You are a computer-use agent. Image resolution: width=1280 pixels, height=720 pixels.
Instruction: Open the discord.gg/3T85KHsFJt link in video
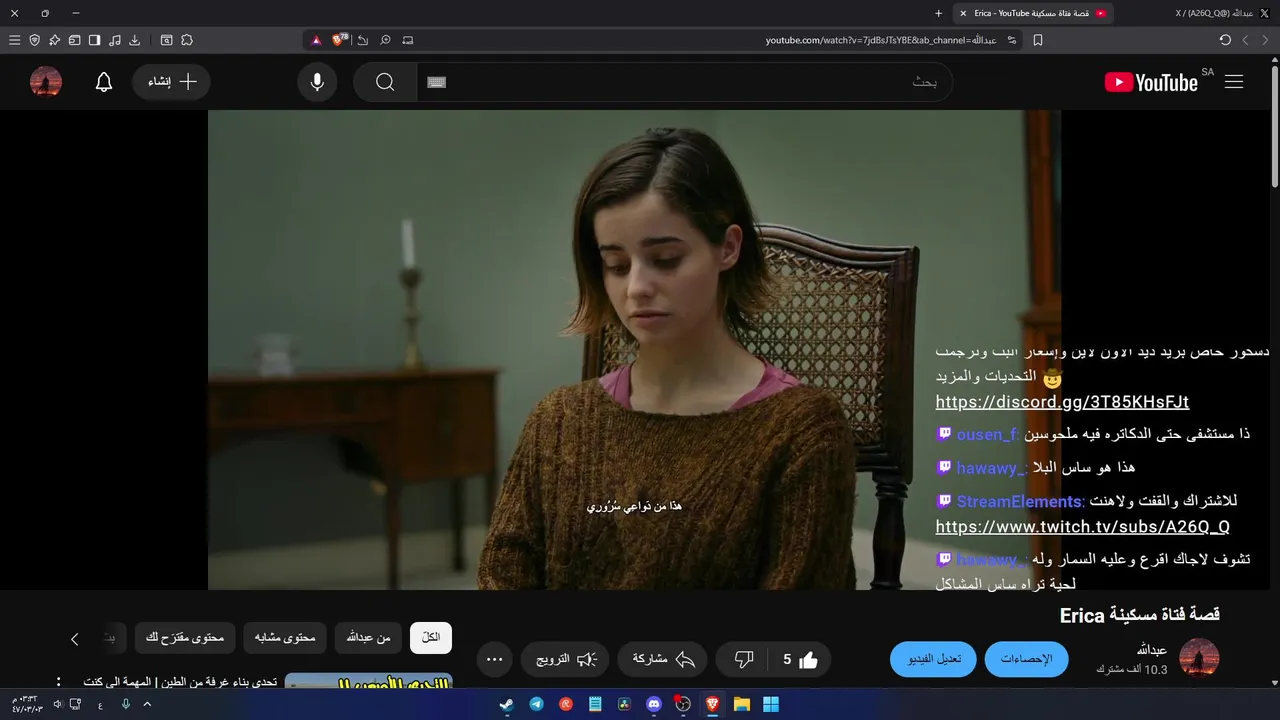pos(1062,402)
